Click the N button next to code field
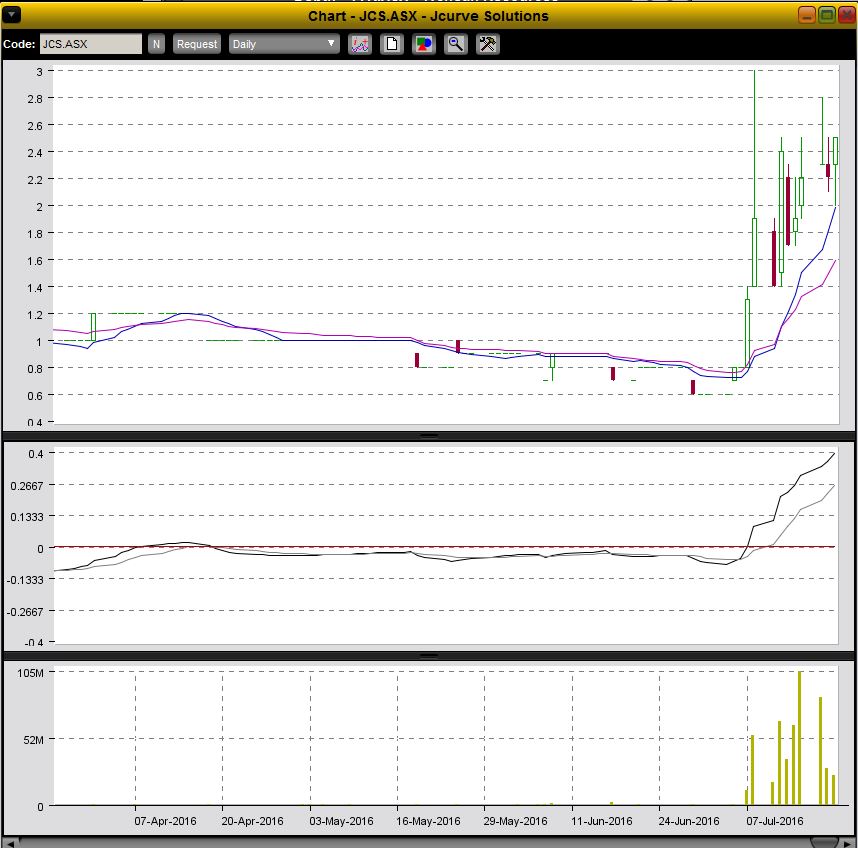Image resolution: width=858 pixels, height=848 pixels. (x=156, y=44)
